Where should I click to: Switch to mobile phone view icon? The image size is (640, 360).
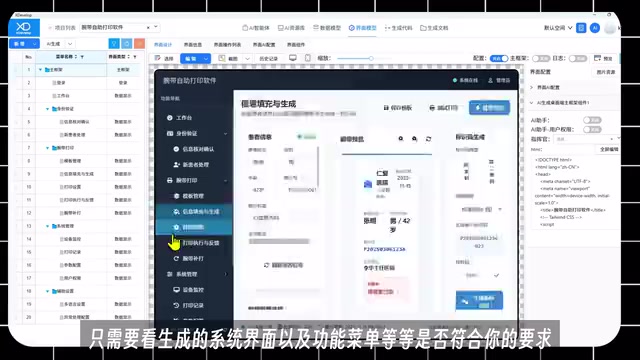pos(308,58)
